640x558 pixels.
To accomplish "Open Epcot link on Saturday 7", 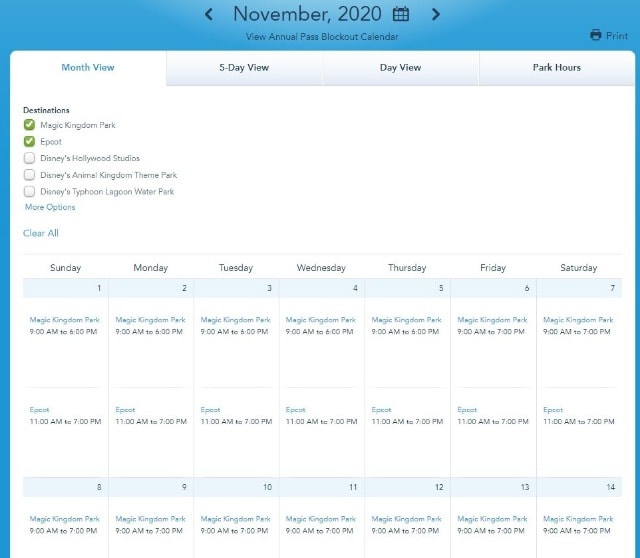I will pyautogui.click(x=553, y=410).
